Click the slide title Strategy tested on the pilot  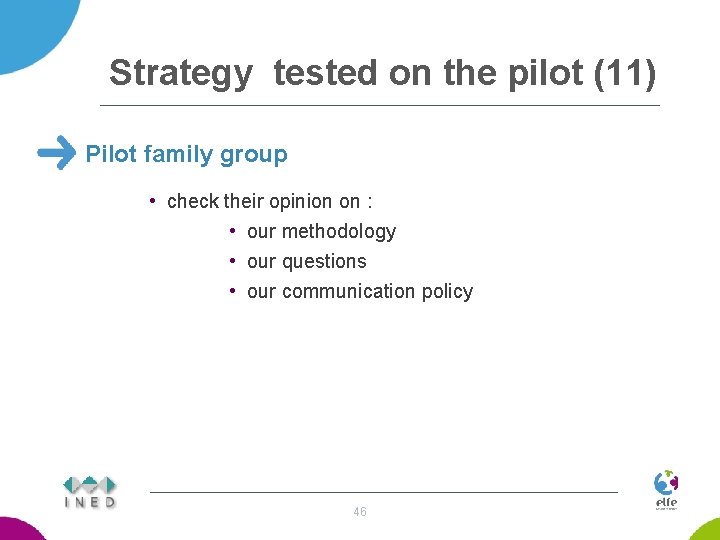pos(382,73)
